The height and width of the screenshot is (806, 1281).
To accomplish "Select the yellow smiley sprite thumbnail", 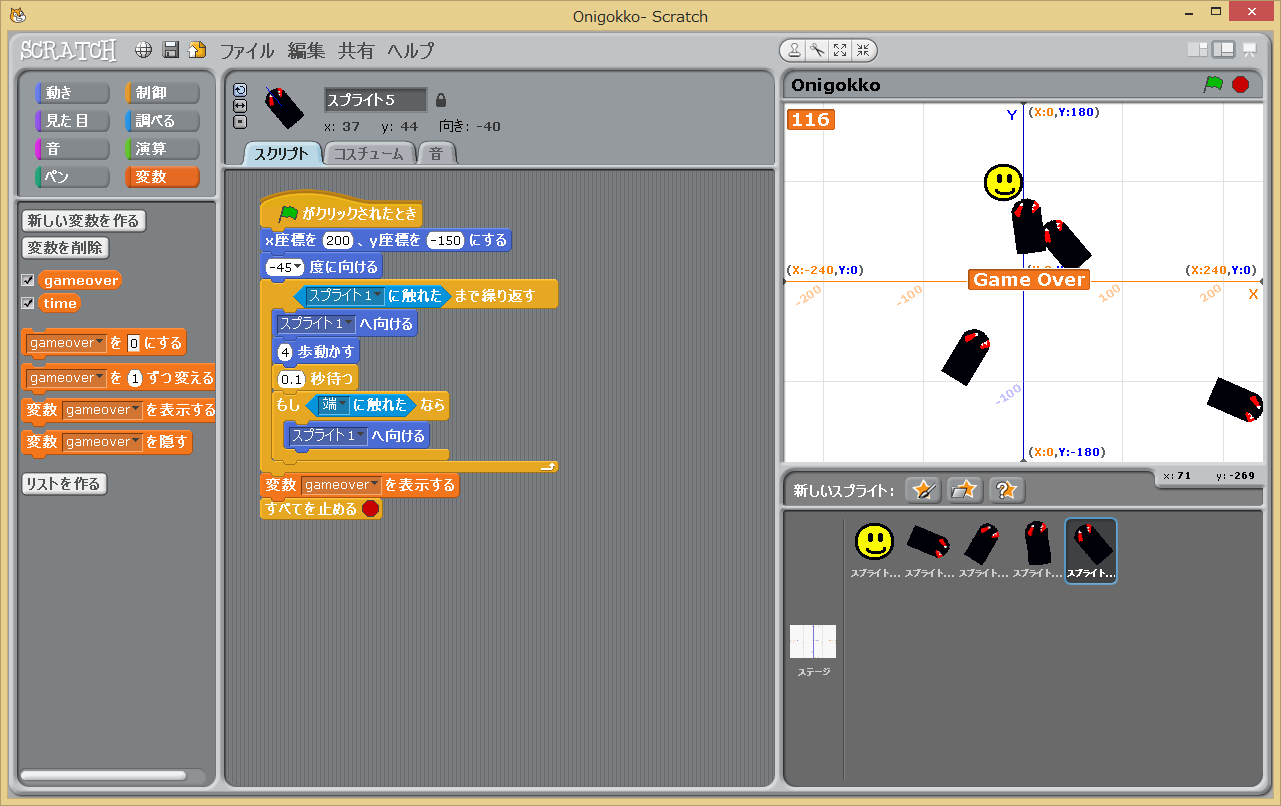I will [874, 550].
